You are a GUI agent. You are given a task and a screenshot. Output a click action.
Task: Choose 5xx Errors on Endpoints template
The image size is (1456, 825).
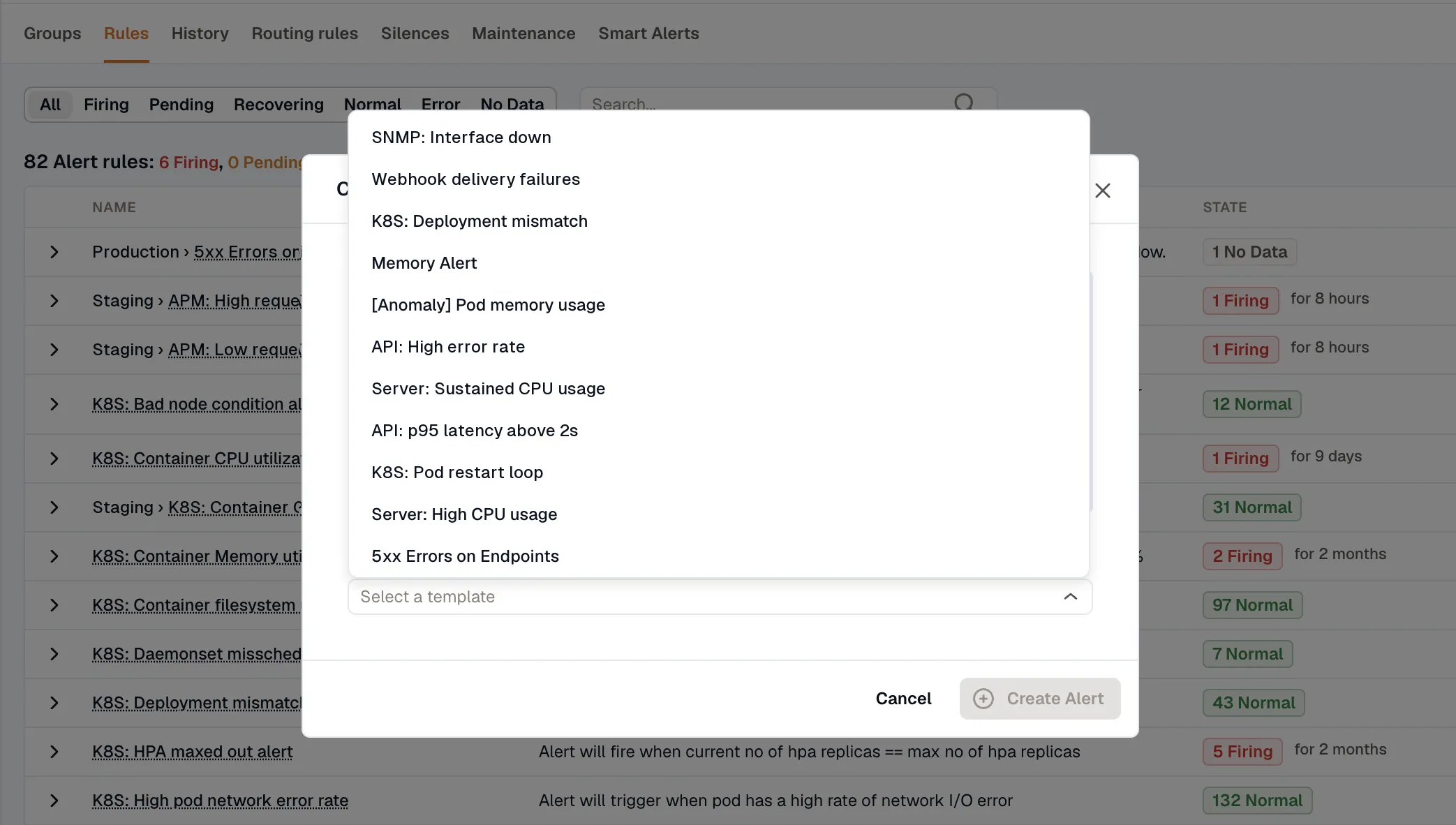point(718,556)
